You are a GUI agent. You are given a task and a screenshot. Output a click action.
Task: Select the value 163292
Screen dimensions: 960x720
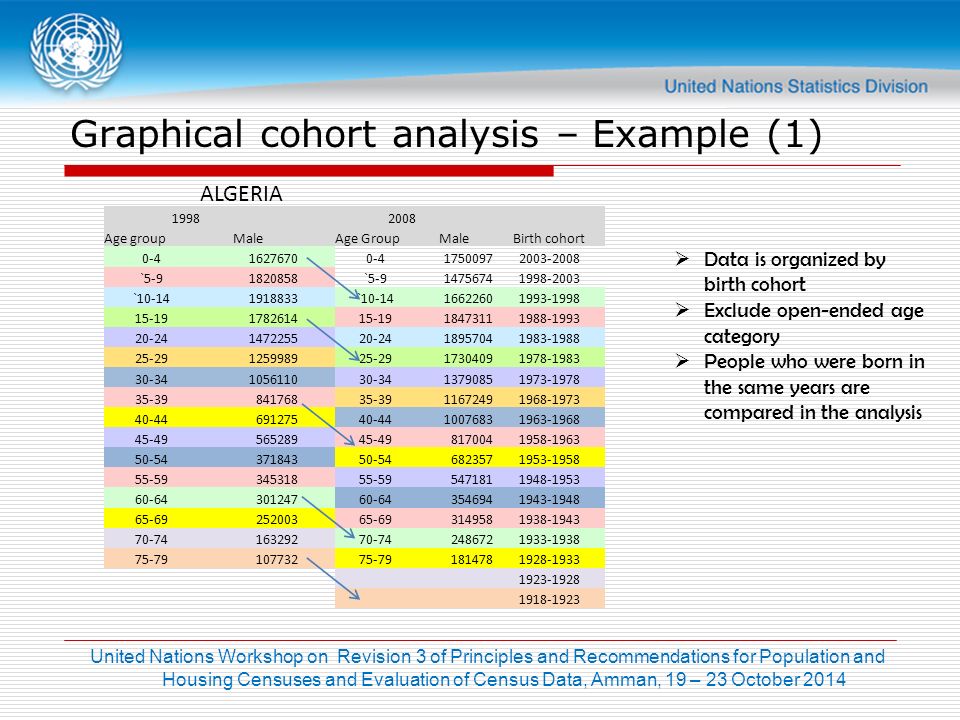tap(277, 539)
